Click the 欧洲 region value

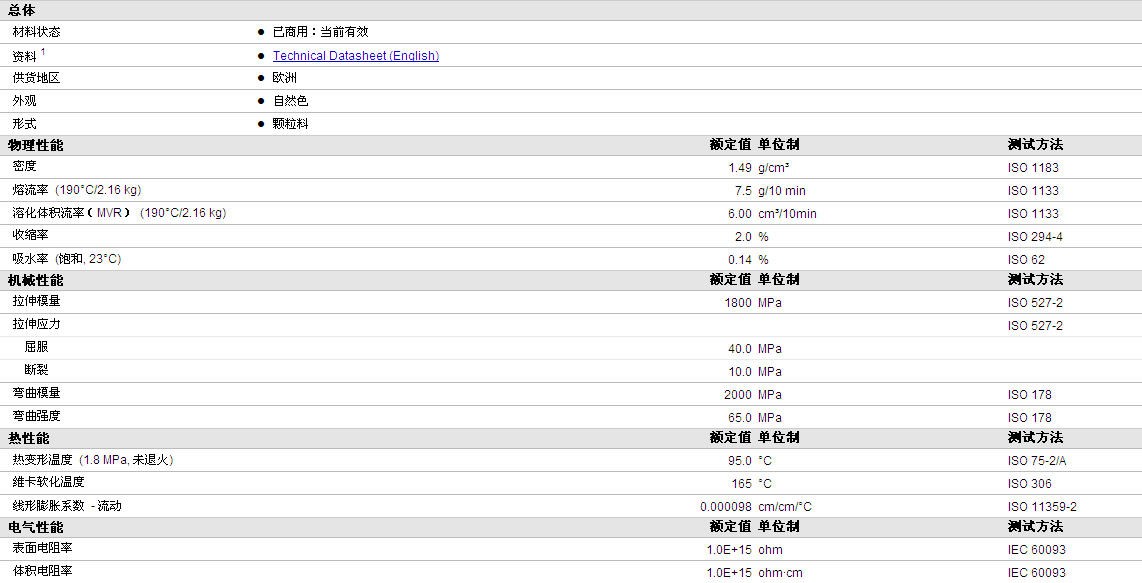[285, 78]
